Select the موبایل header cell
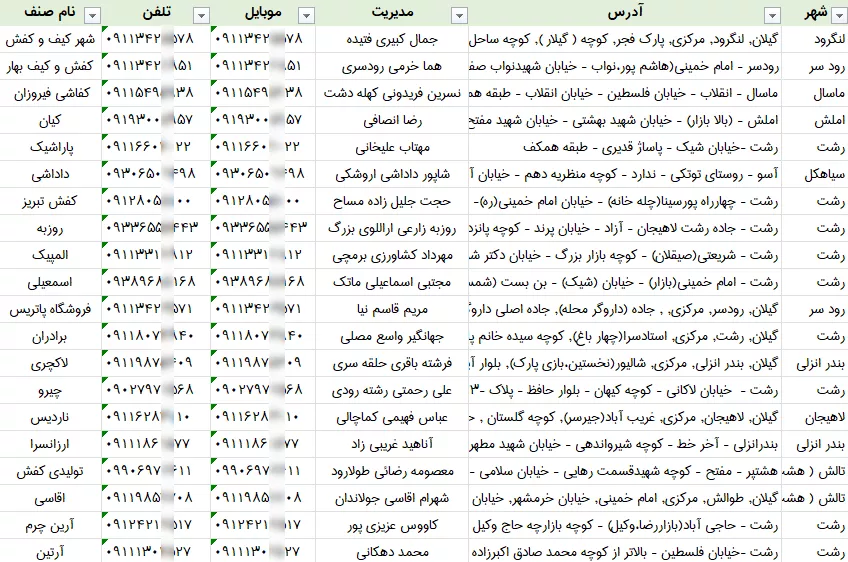The width and height of the screenshot is (848, 562). coord(263,12)
